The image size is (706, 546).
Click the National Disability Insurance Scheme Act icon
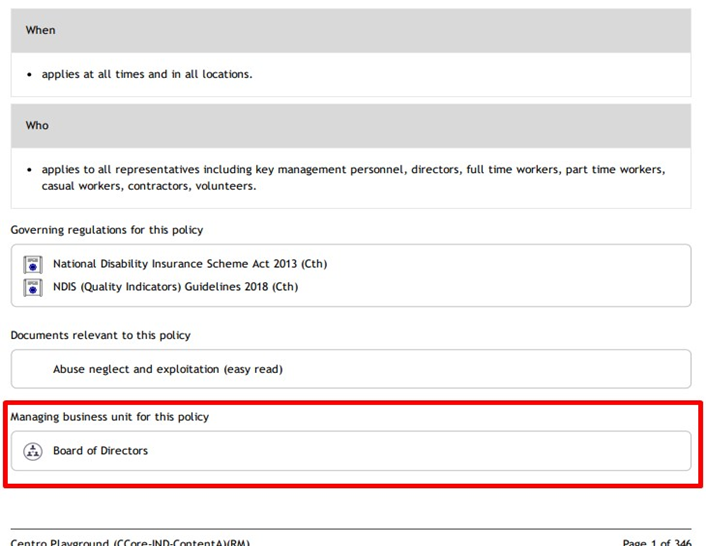[33, 264]
